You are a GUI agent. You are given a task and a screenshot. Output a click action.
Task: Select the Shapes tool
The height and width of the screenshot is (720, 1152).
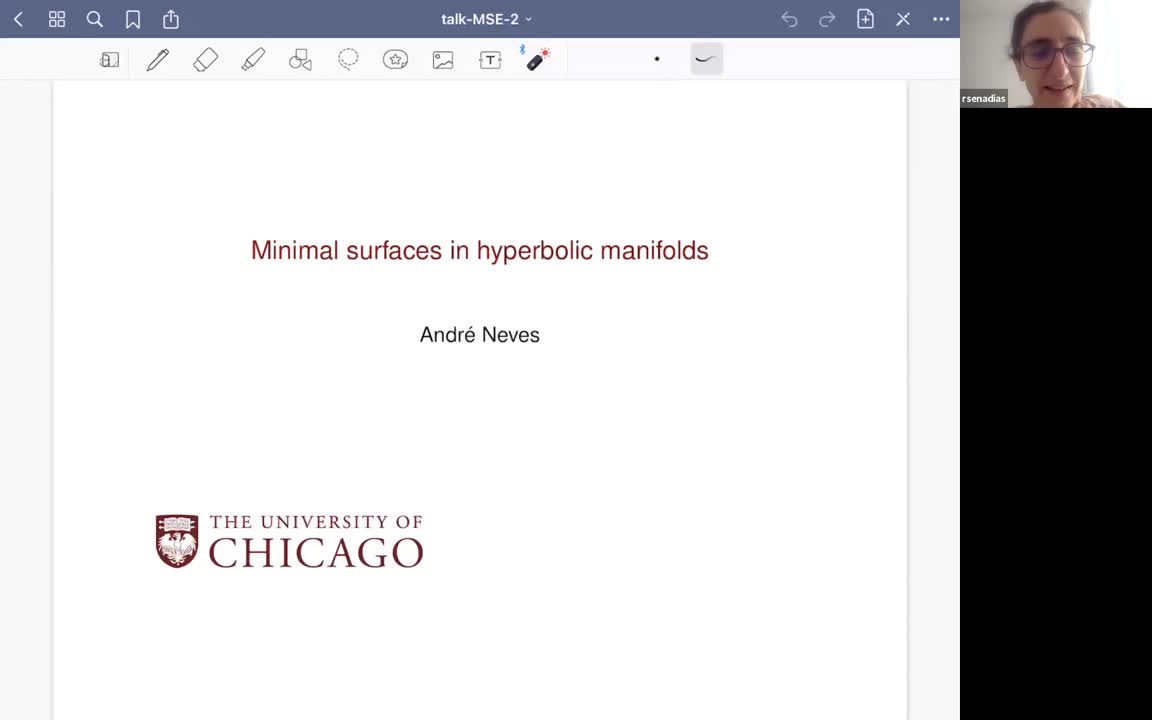[x=300, y=60]
